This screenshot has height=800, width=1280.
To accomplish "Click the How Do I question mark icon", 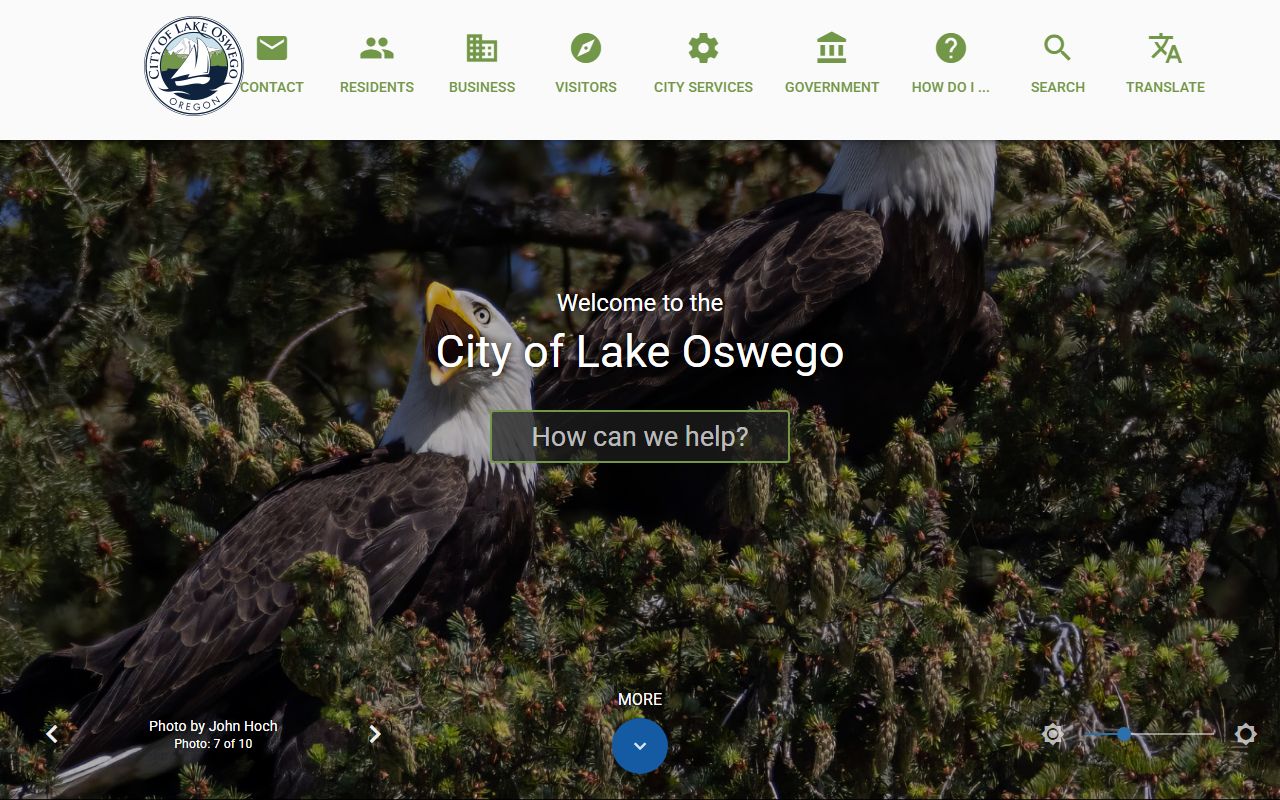I will tap(951, 48).
